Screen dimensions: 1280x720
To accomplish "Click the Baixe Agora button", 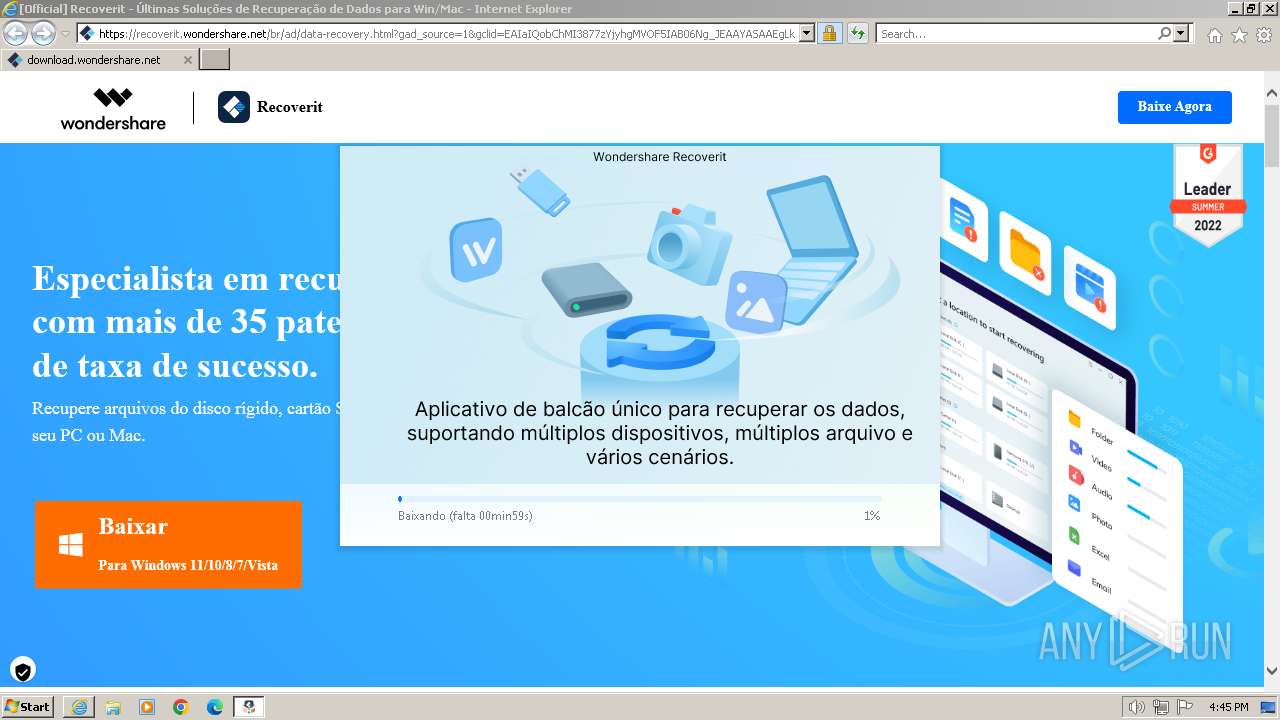I will [1174, 107].
